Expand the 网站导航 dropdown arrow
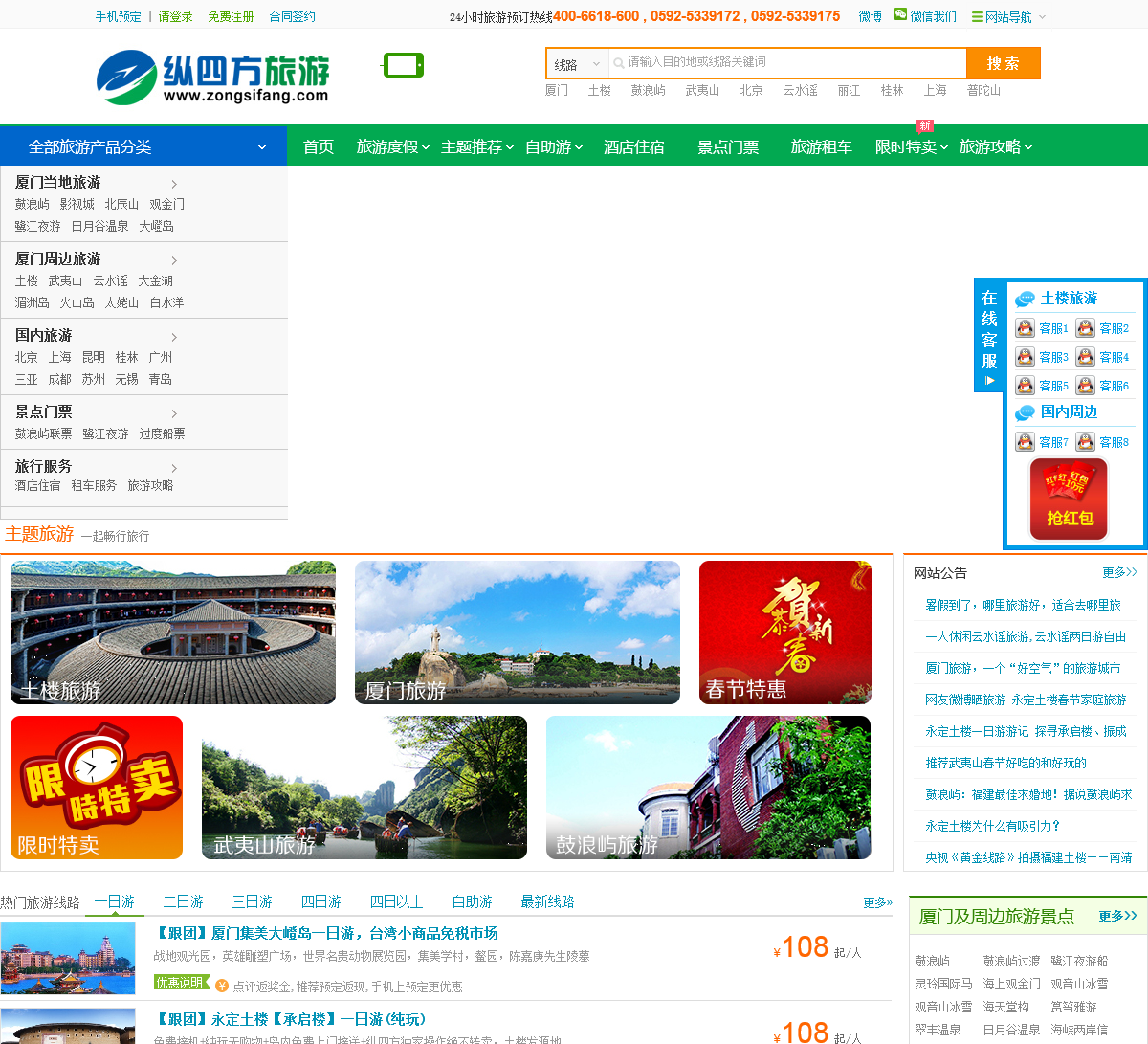 click(x=1042, y=17)
